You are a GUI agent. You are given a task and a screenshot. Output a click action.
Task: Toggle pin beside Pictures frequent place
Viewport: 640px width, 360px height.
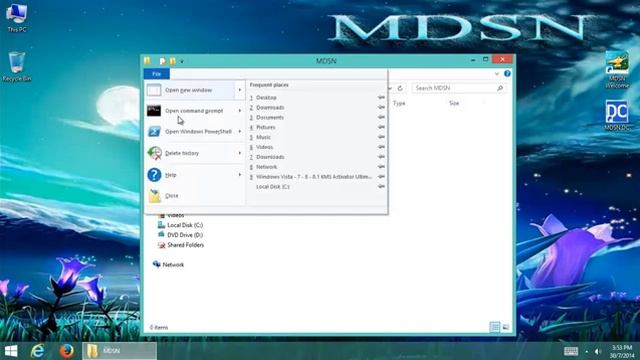(381, 127)
